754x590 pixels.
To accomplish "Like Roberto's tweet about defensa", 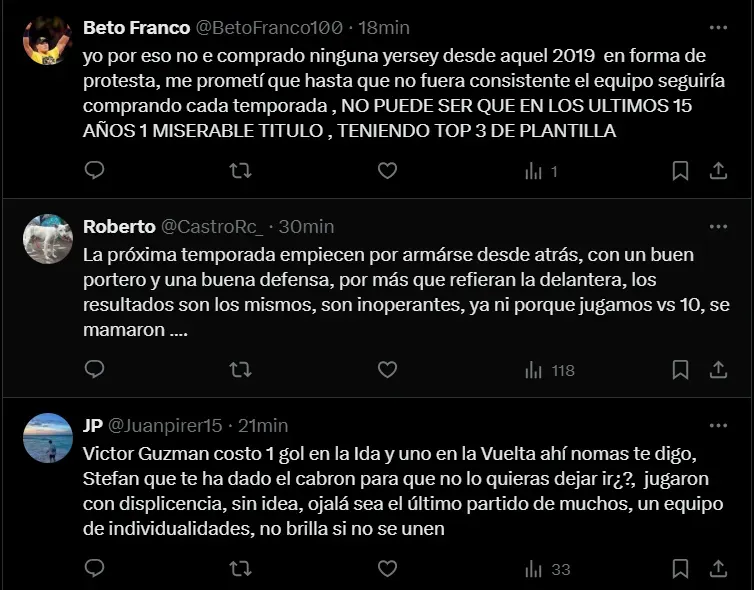I will [387, 370].
